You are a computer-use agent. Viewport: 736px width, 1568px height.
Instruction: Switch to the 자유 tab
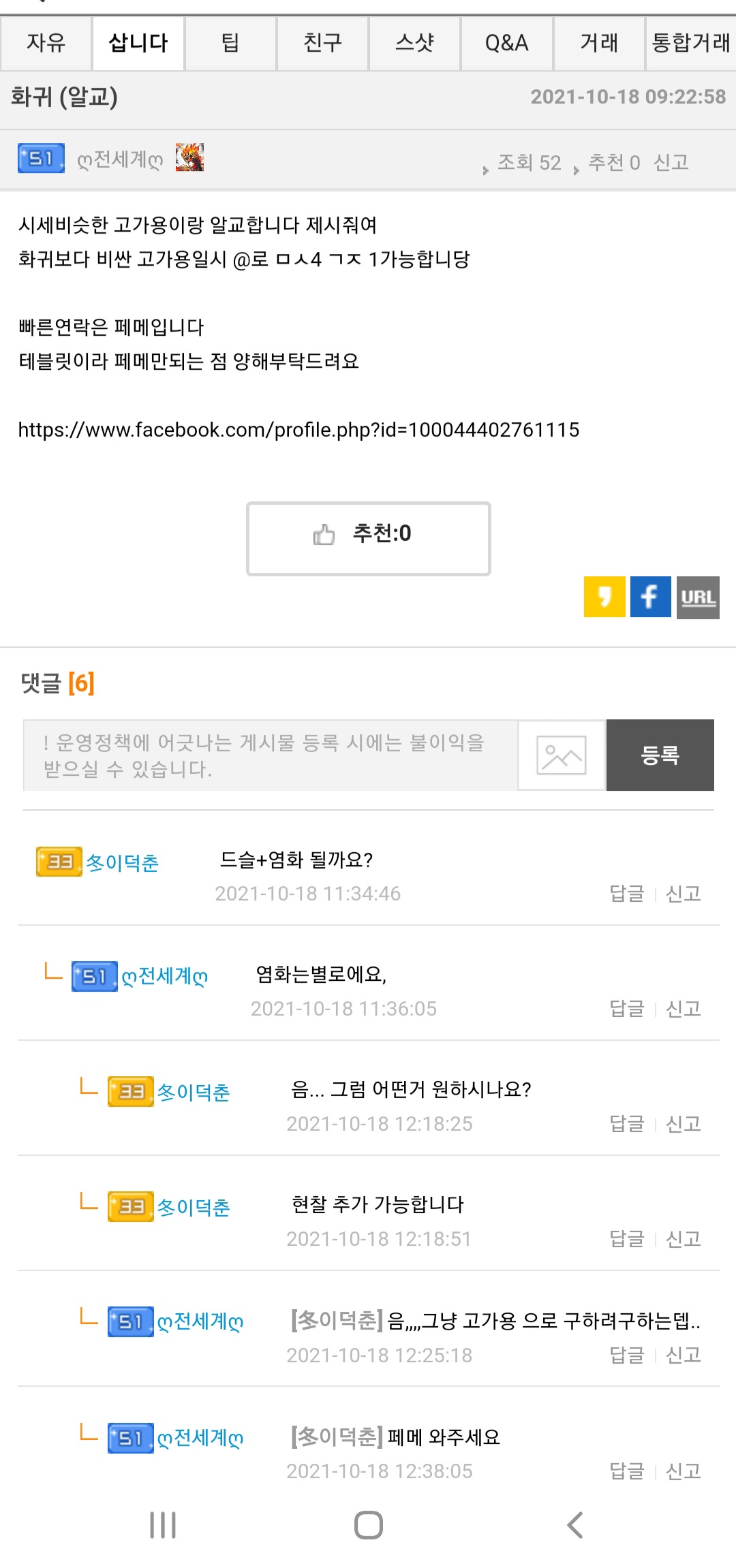tap(46, 43)
